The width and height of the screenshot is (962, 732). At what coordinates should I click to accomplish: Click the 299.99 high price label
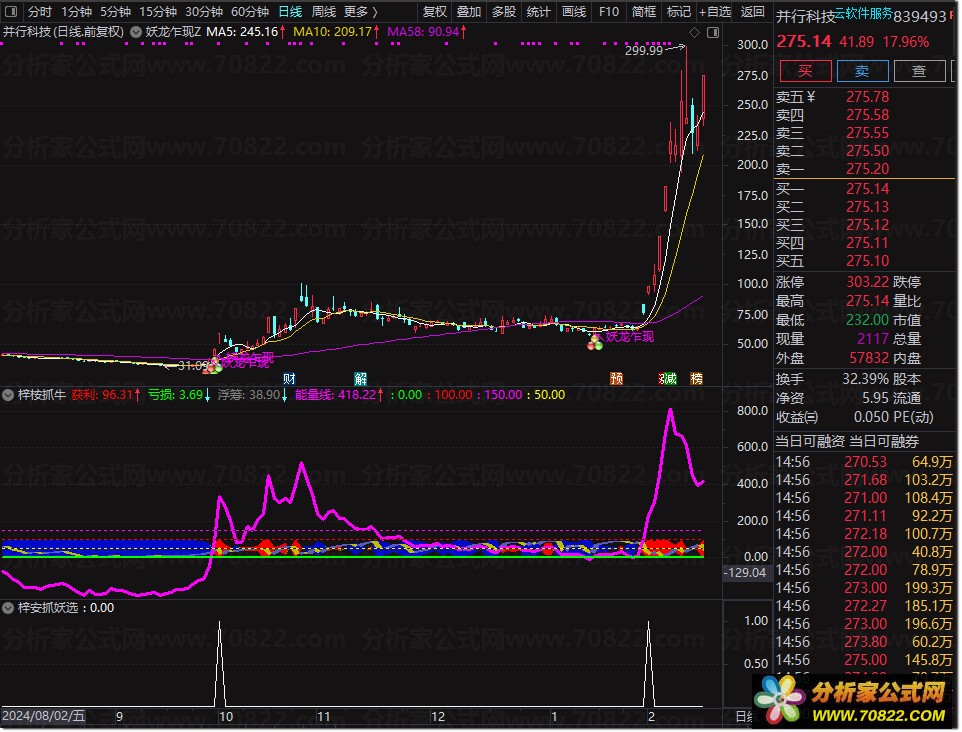point(644,50)
